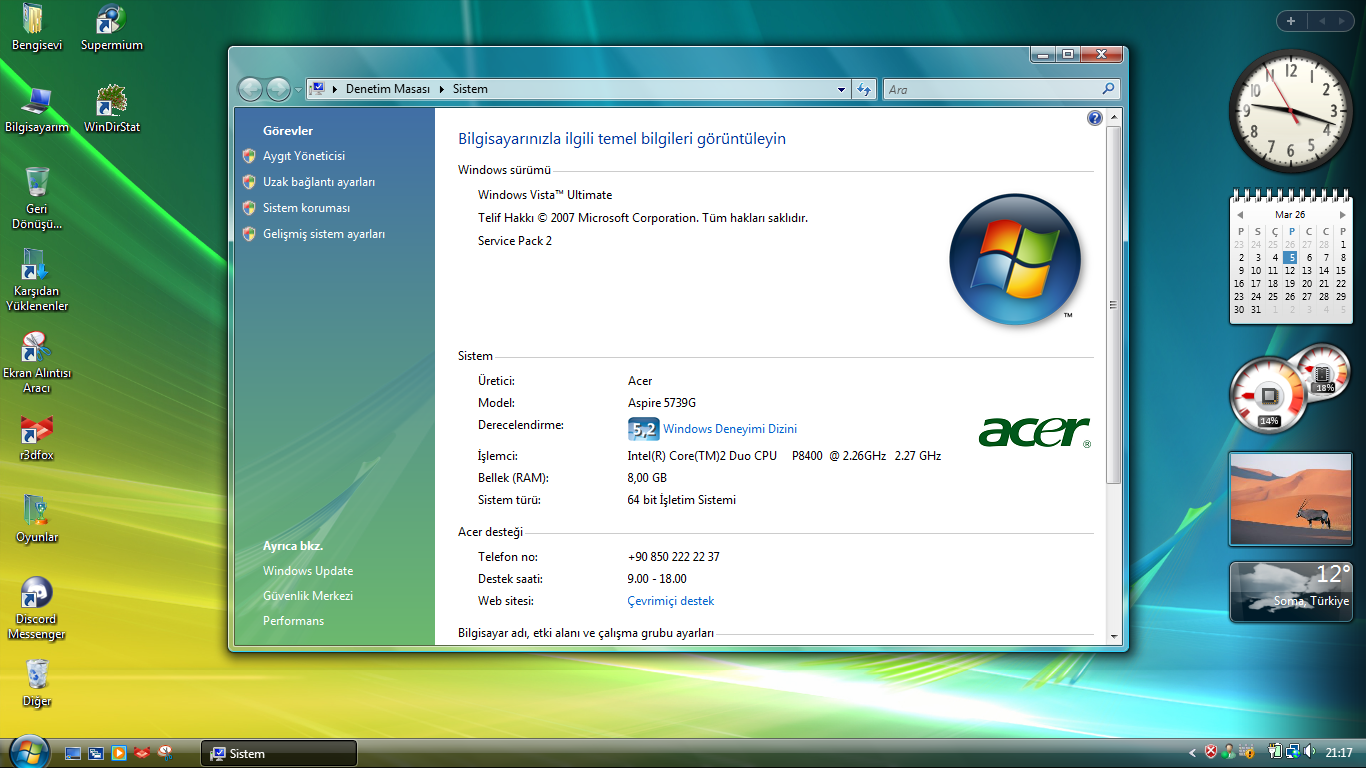Click the network tray icon
This screenshot has width=1366, height=768.
coord(1293,752)
